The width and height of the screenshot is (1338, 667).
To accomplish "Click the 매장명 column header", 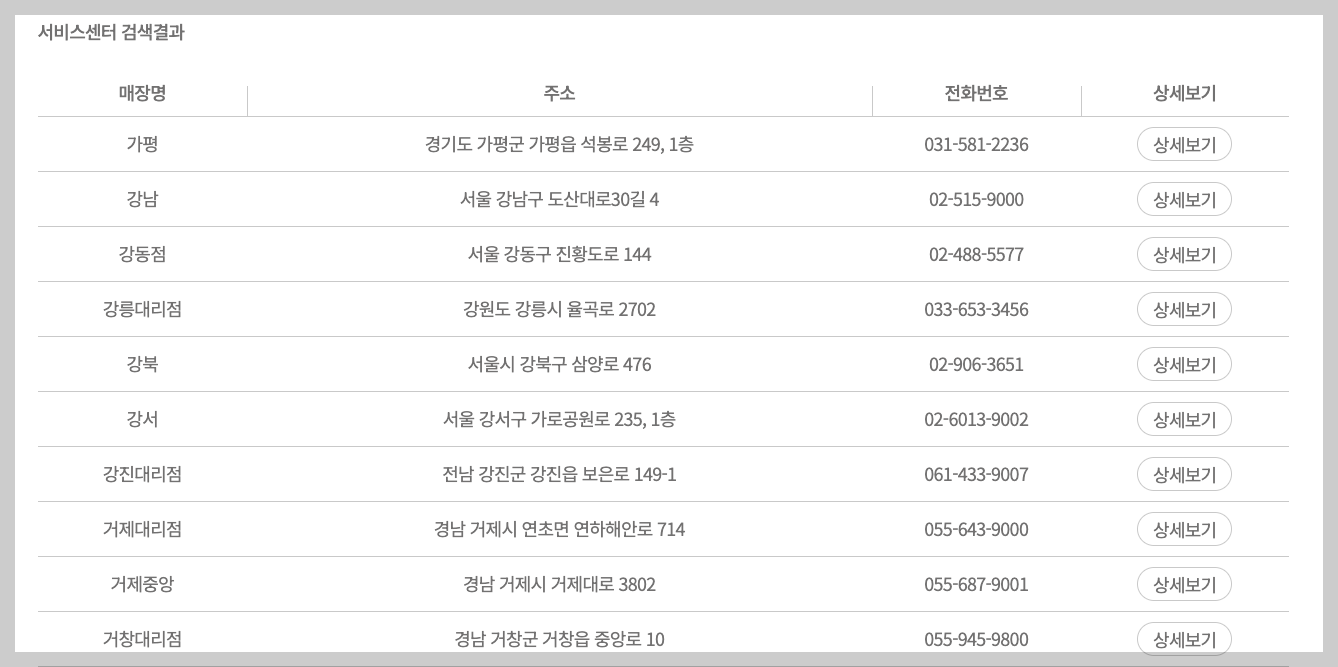I will point(141,93).
